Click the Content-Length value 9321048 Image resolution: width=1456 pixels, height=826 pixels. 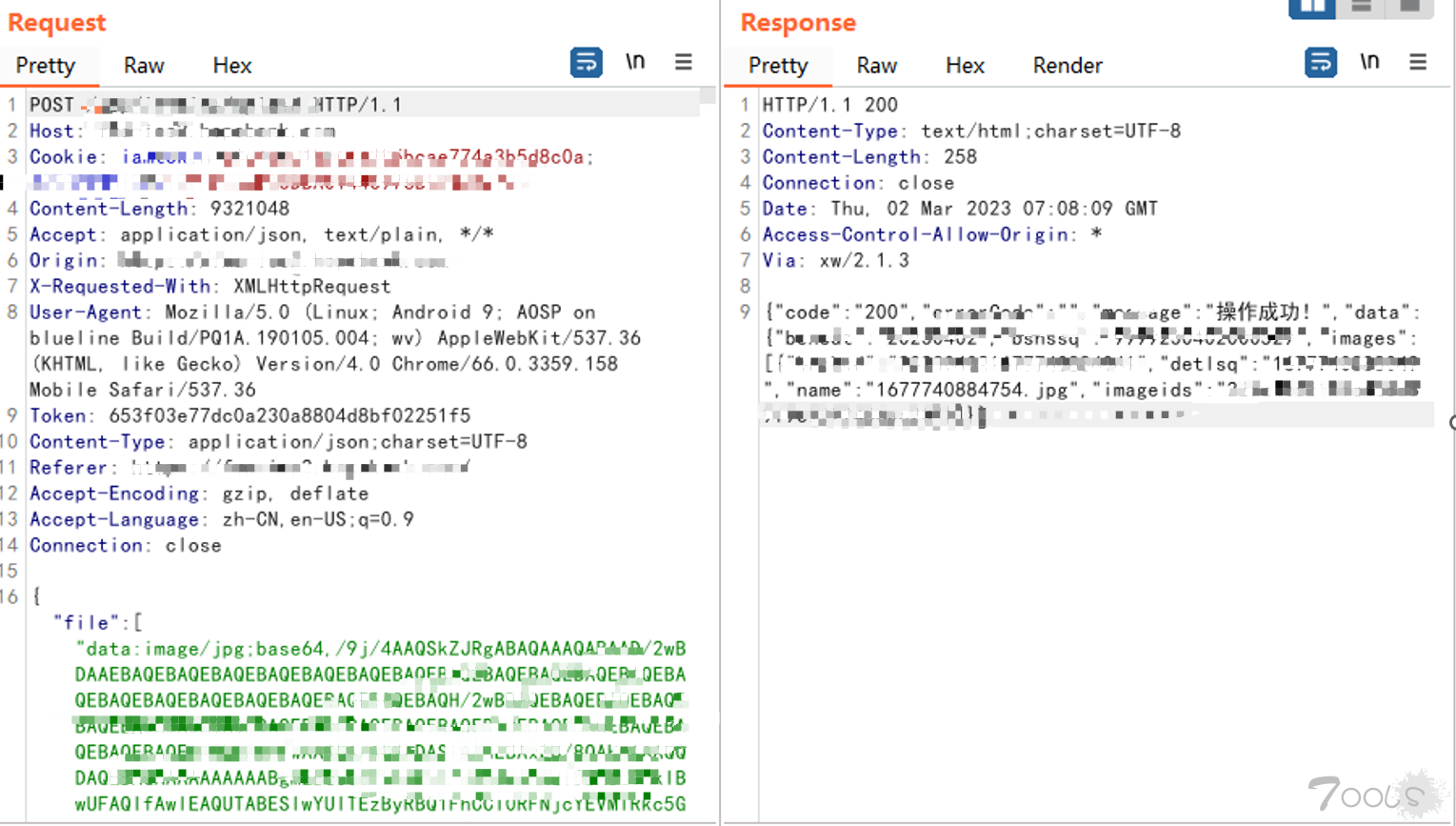(249, 209)
